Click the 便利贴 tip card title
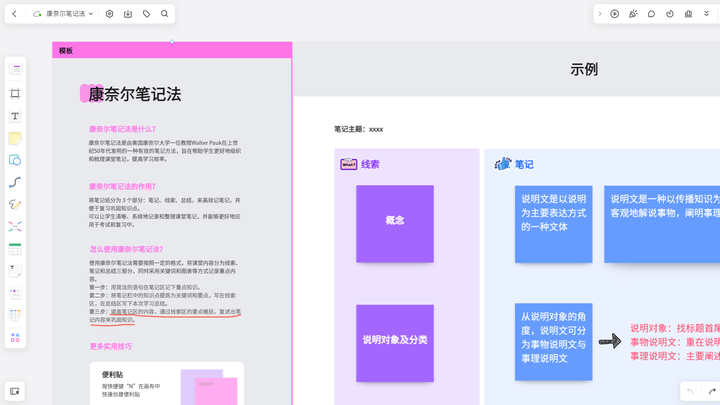Screen dimensions: 720x405 [112, 375]
